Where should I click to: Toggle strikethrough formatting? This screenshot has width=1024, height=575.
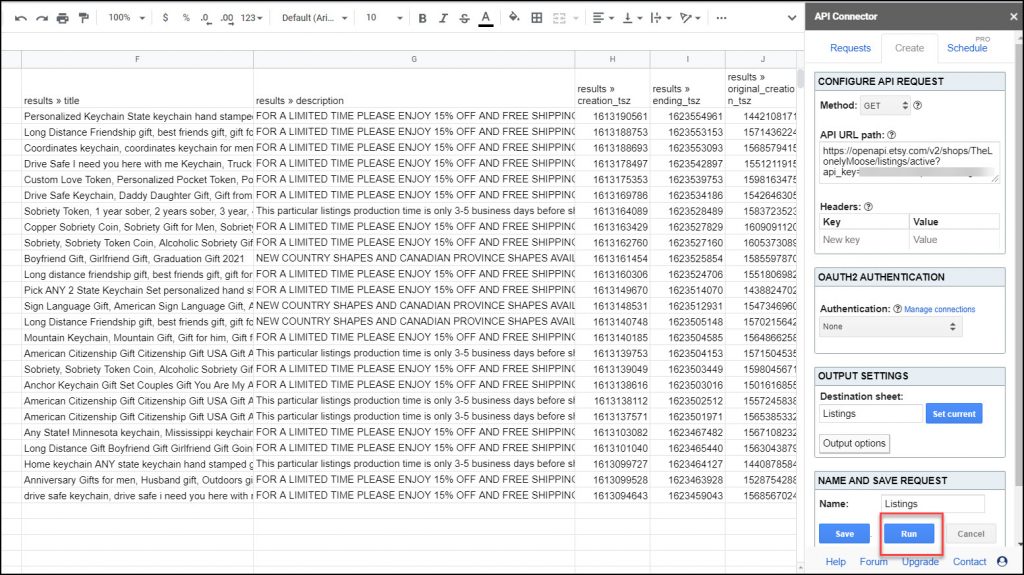click(x=464, y=18)
